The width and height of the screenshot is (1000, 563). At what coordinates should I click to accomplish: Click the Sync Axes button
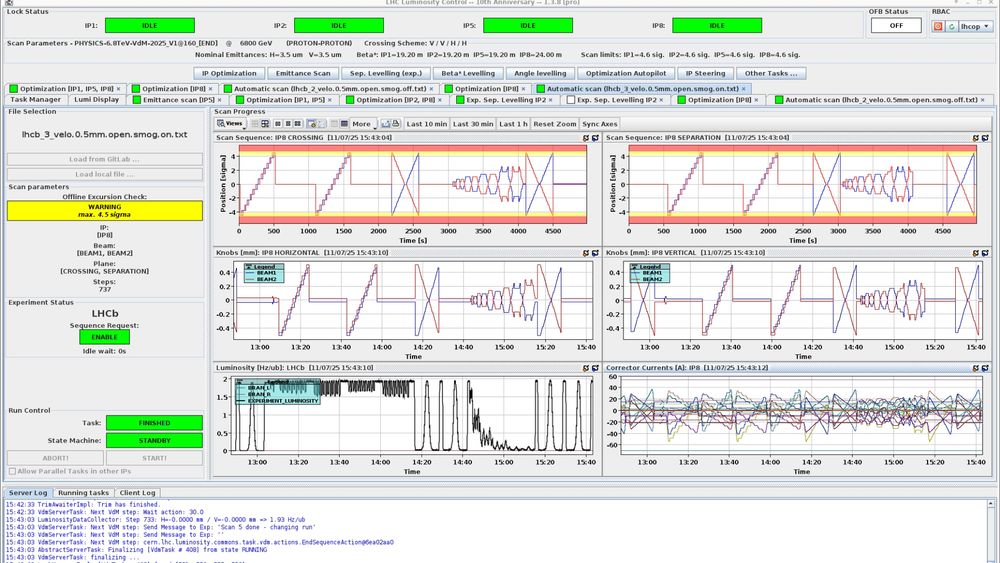(599, 124)
